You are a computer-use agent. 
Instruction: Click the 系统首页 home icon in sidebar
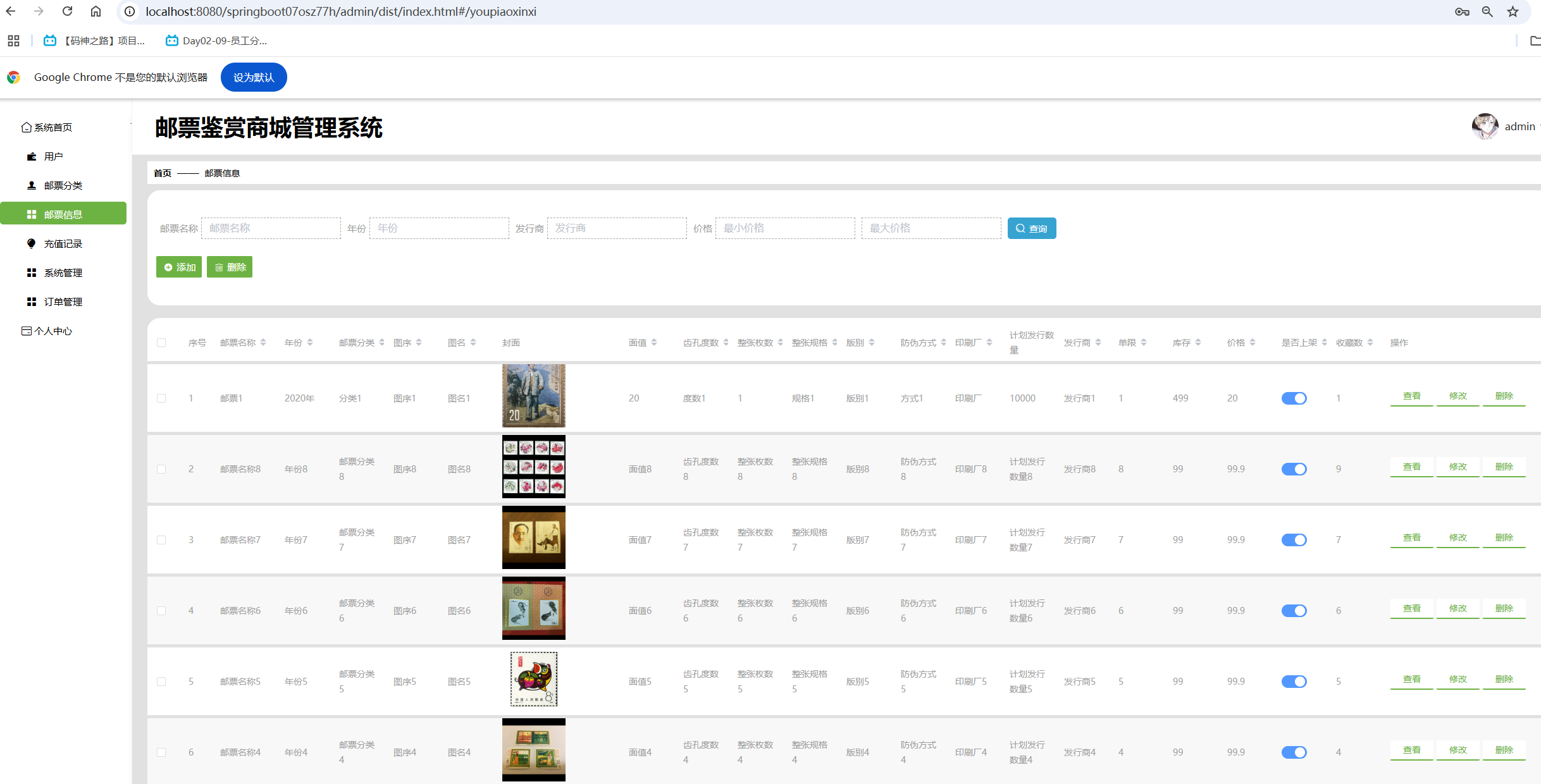[26, 128]
